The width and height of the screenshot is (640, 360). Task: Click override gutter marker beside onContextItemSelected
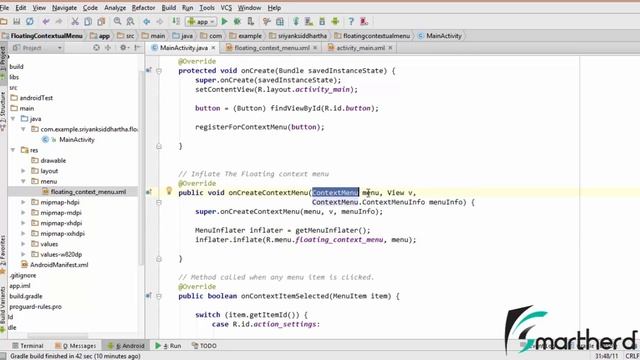(x=149, y=296)
